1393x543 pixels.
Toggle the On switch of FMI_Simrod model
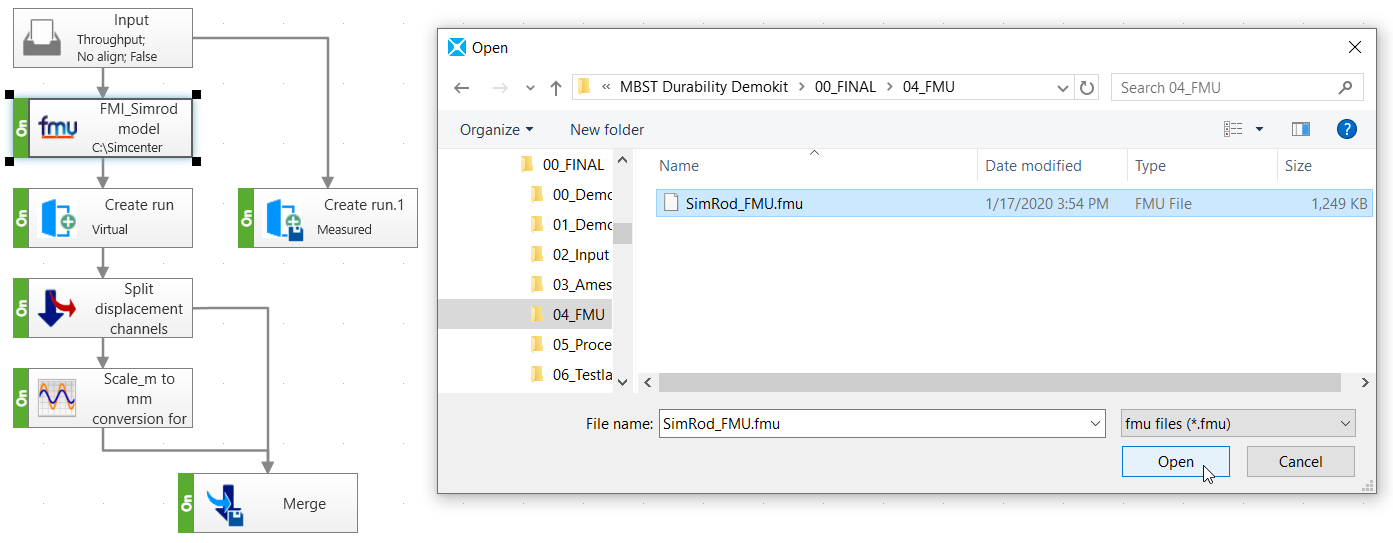pyautogui.click(x=21, y=128)
